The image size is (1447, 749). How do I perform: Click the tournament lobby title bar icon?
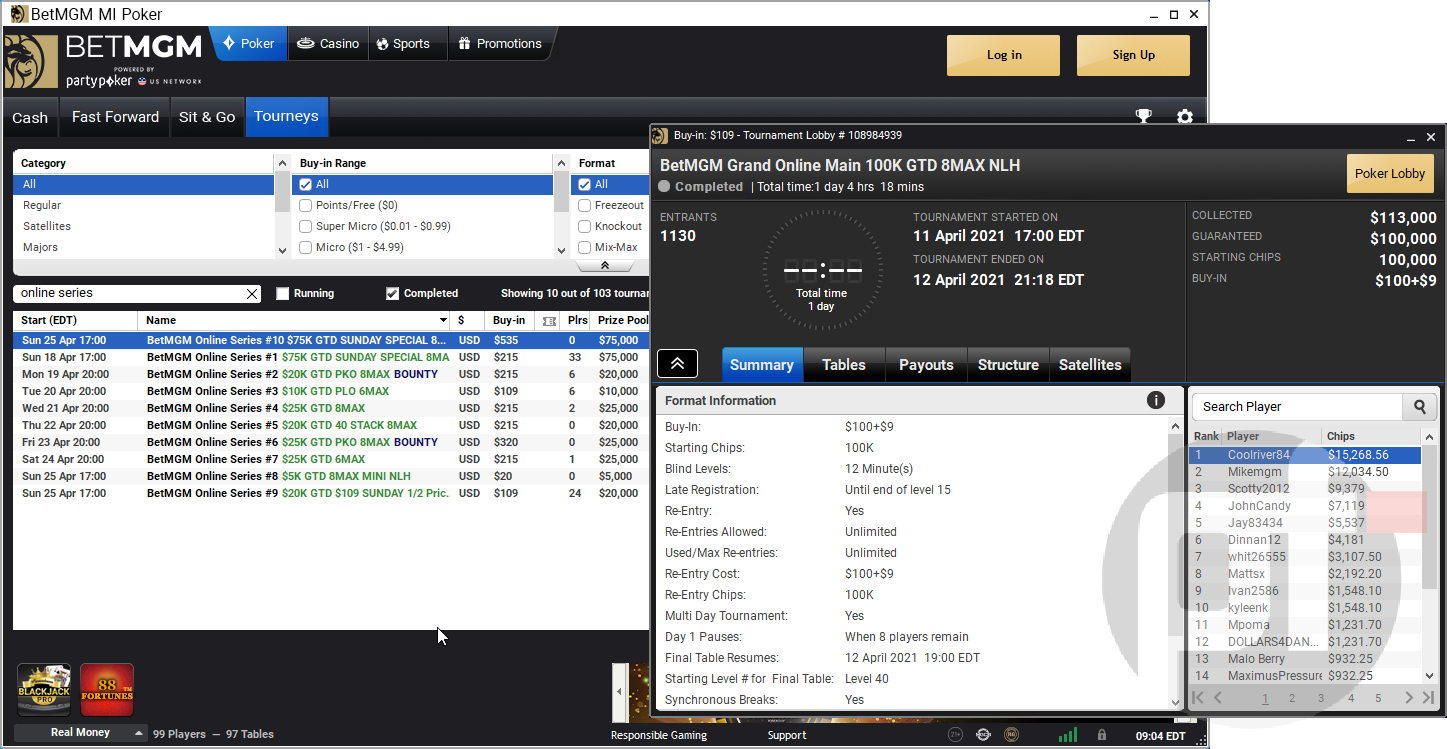point(660,135)
